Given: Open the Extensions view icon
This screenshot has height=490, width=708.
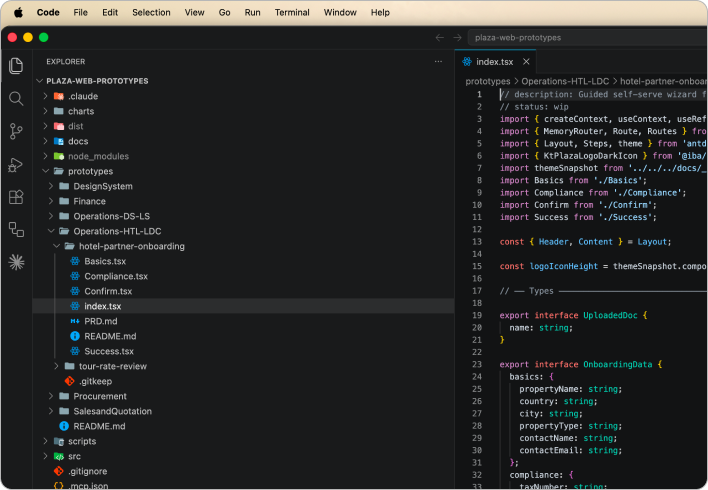Looking at the screenshot, I should coord(16,197).
